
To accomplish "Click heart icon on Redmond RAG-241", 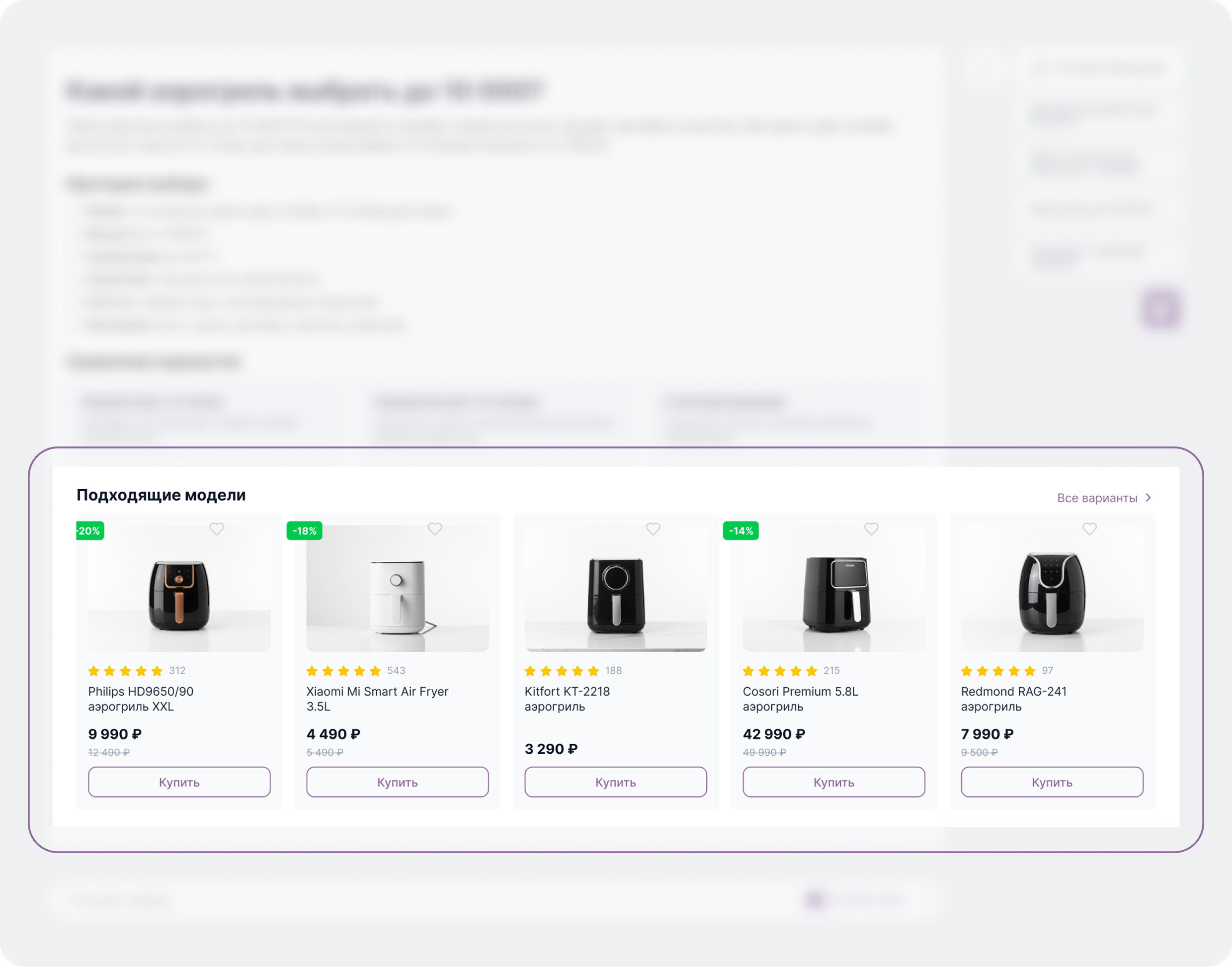I will coord(1089,529).
